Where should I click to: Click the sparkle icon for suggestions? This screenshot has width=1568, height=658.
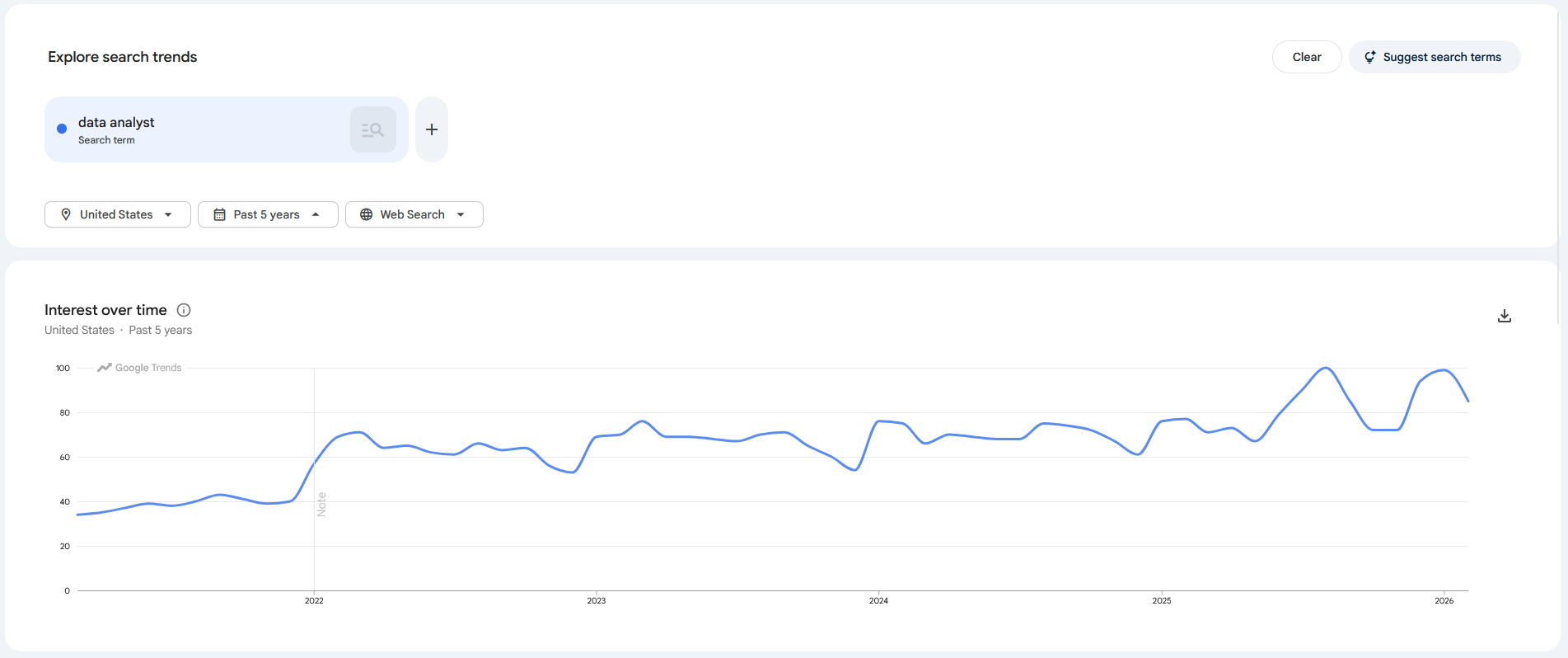click(x=1369, y=57)
